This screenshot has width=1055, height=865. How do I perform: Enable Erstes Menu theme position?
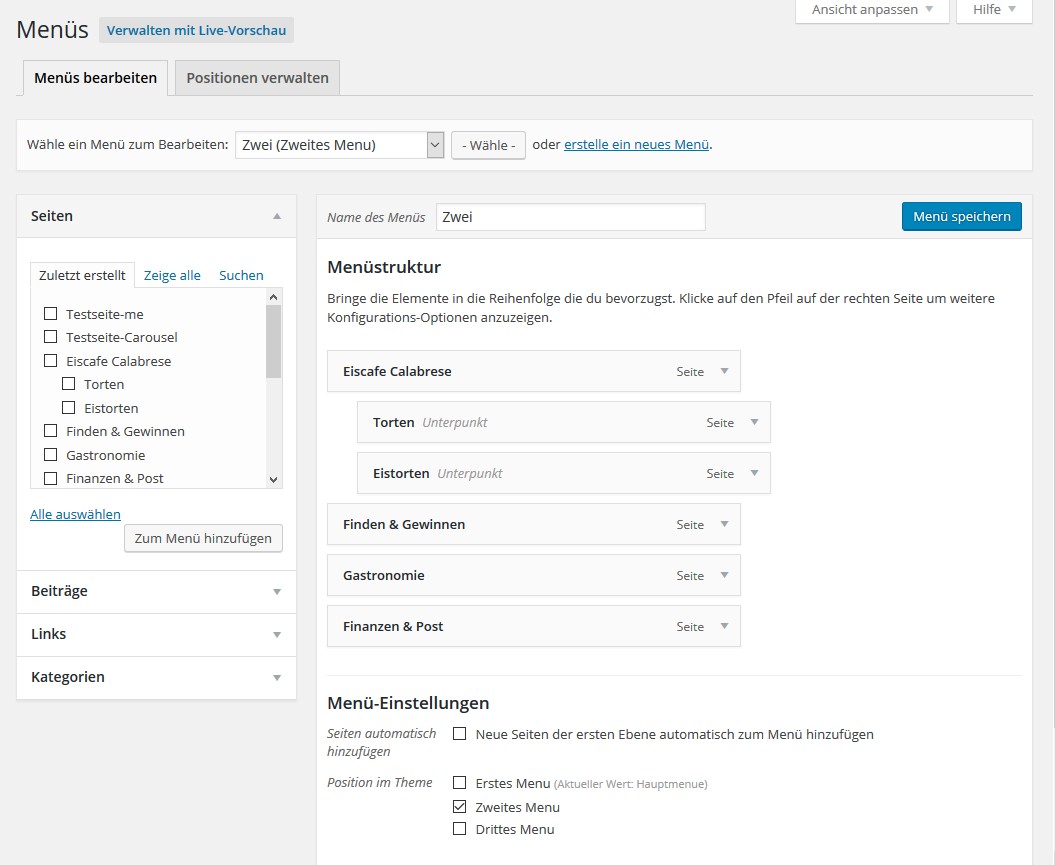pyautogui.click(x=460, y=783)
